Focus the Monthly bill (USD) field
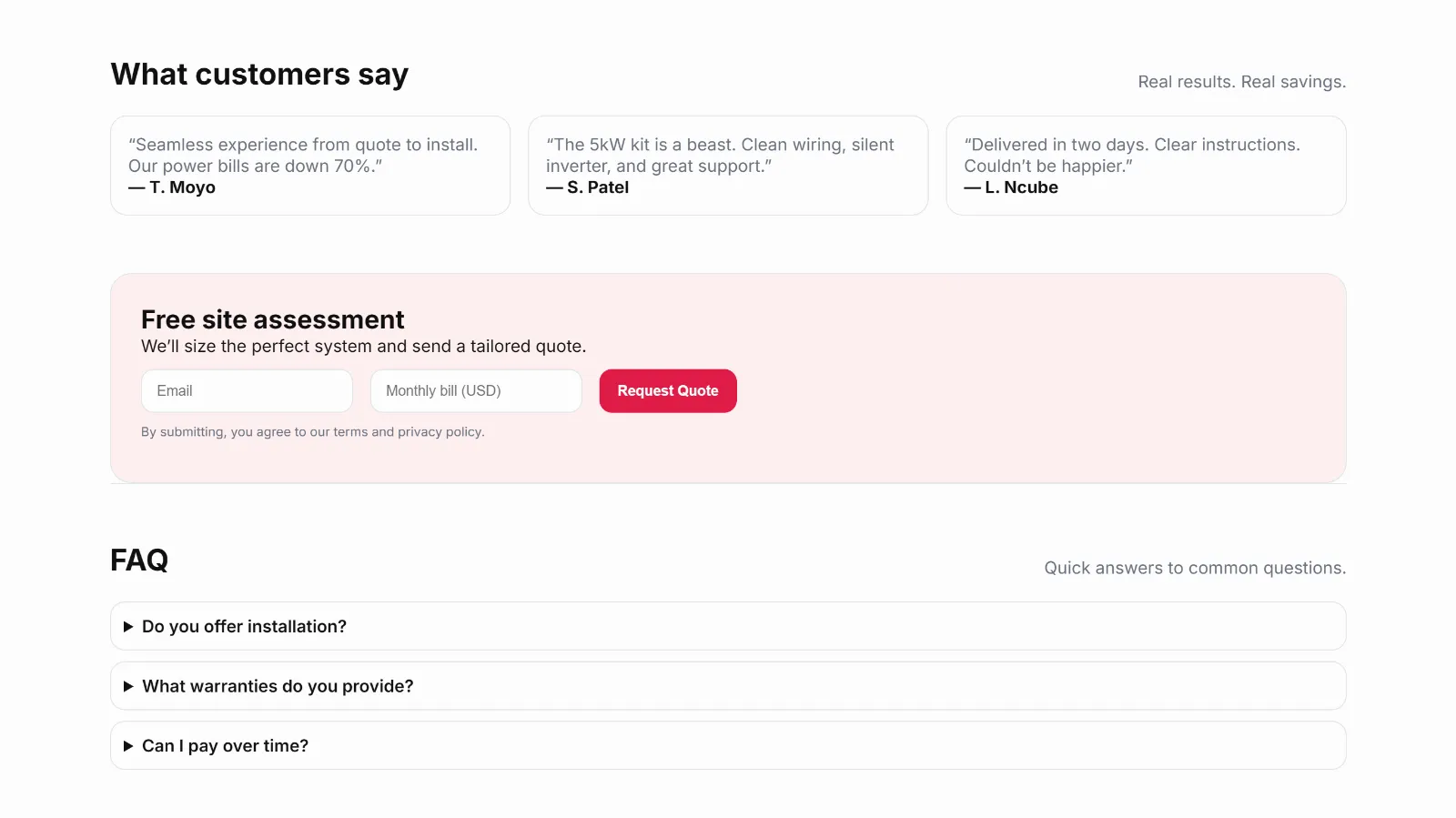Screen dimensions: 1456x818 475,391
